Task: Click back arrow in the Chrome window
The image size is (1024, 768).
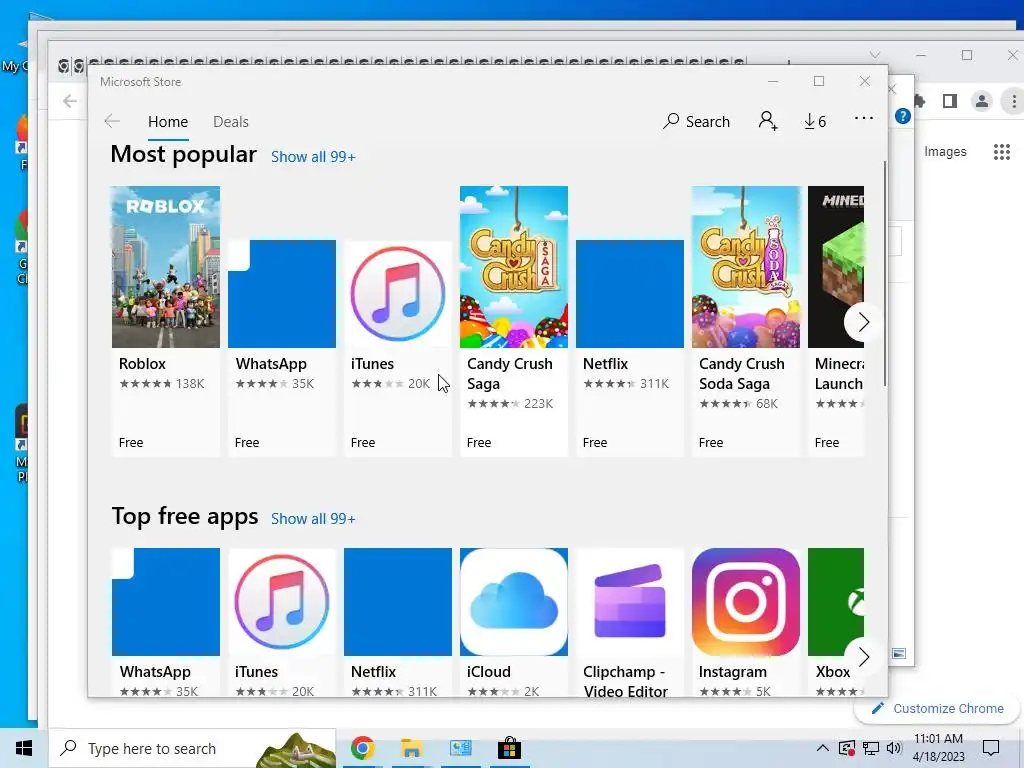Action: point(70,101)
